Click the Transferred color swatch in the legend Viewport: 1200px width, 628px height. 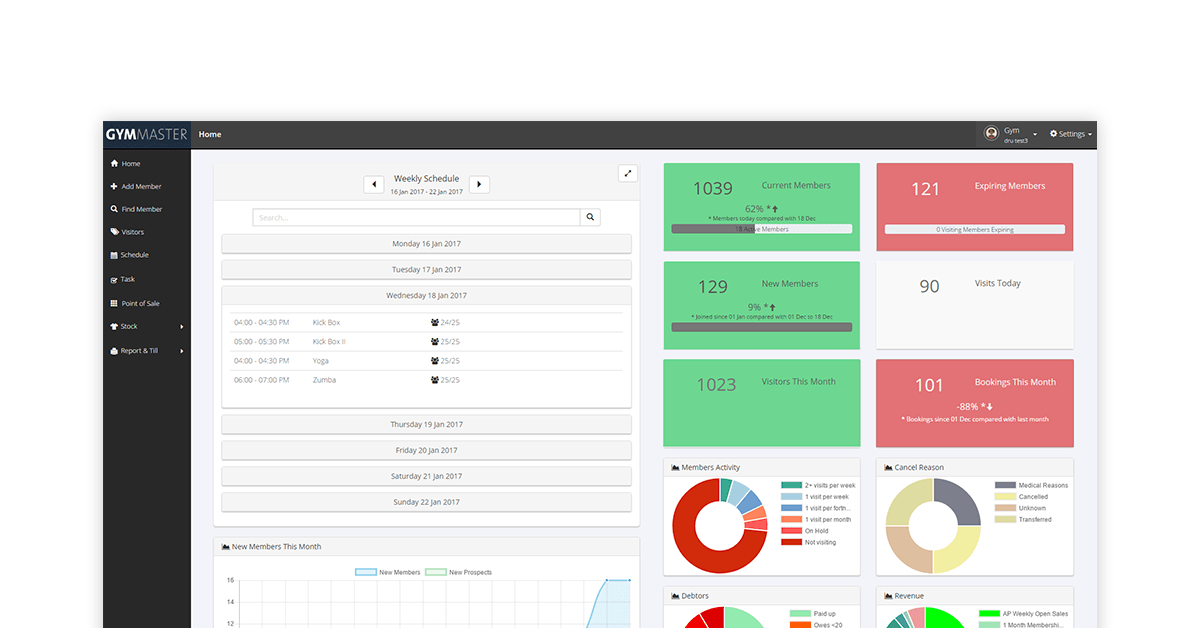click(x=1005, y=519)
